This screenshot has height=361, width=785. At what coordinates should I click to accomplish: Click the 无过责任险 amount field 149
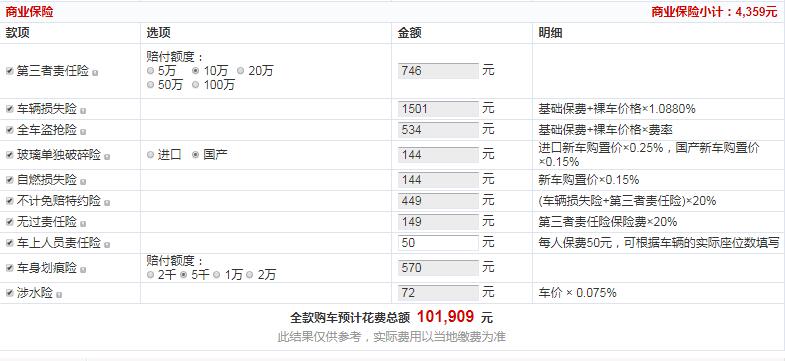(439, 222)
